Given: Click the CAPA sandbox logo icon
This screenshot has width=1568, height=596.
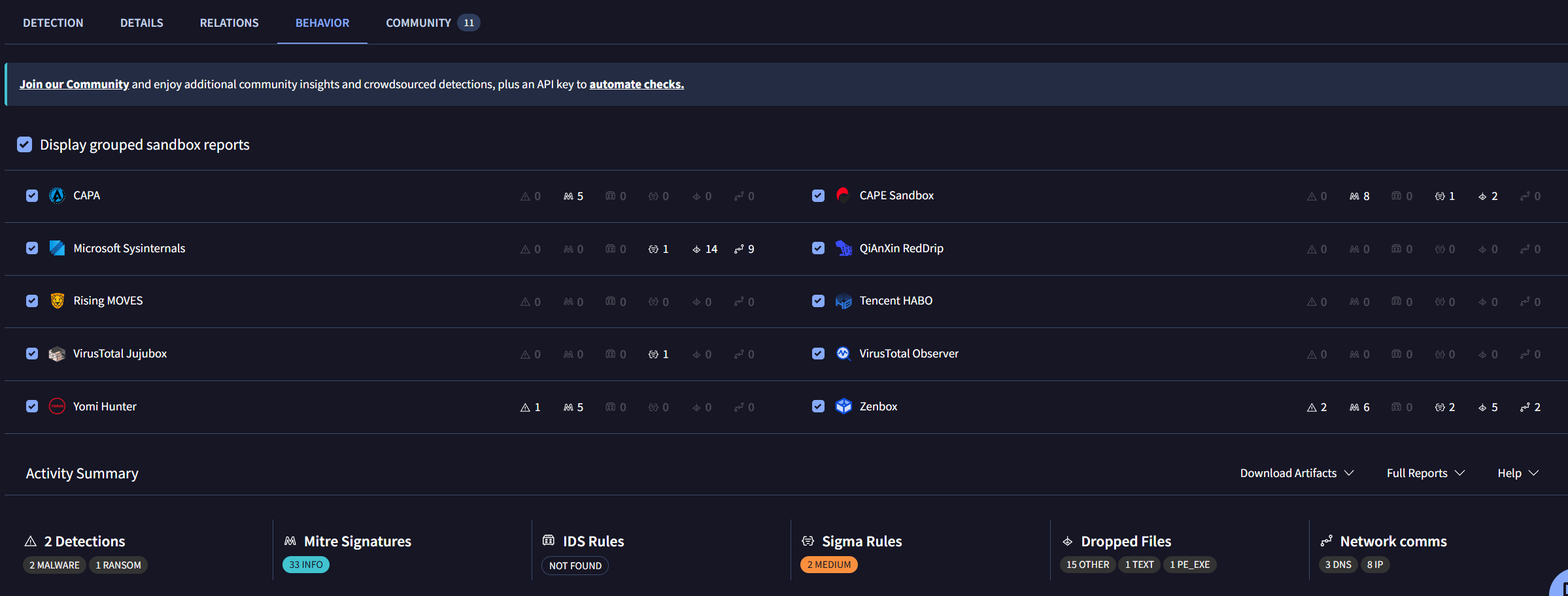Looking at the screenshot, I should (57, 195).
